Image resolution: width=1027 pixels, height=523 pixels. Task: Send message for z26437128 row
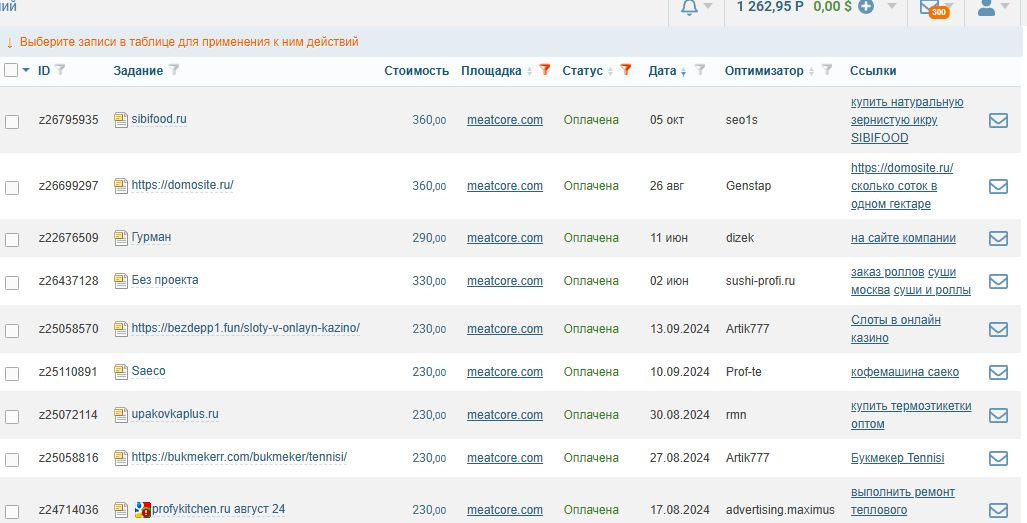998,281
